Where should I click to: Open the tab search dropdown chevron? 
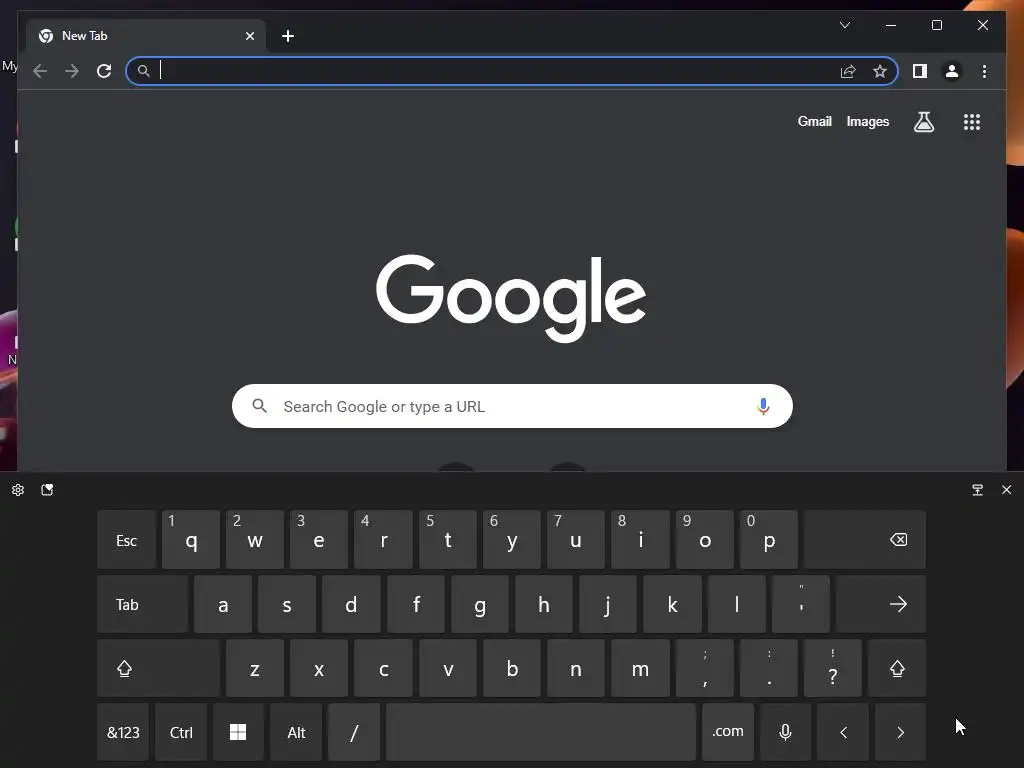tap(844, 25)
